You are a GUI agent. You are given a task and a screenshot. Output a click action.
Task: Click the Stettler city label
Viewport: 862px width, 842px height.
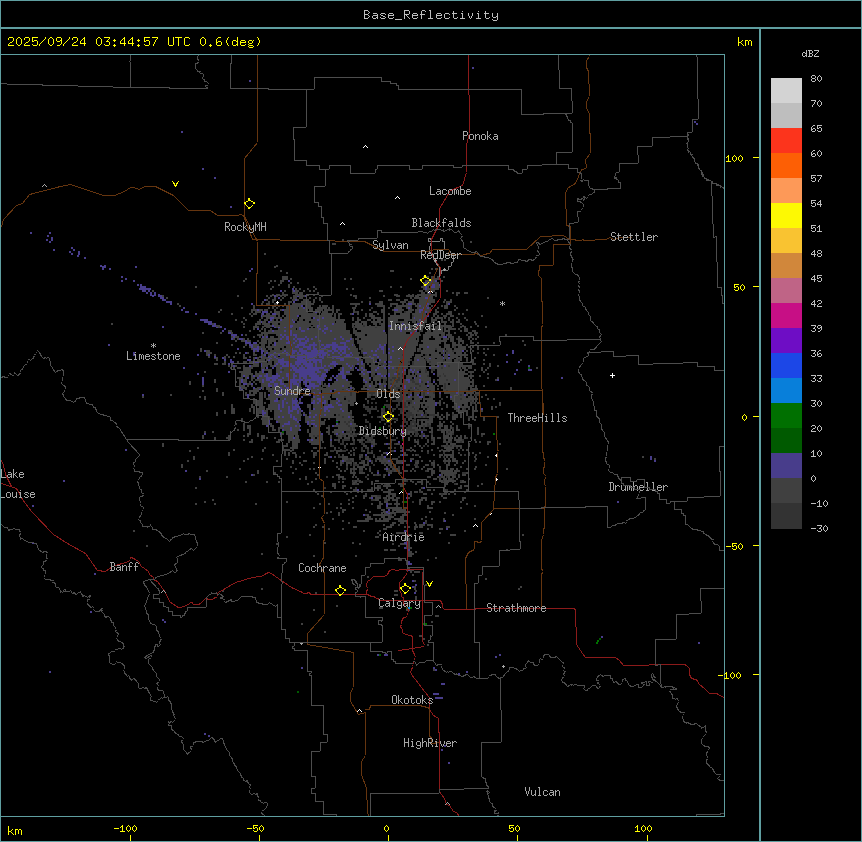(634, 237)
